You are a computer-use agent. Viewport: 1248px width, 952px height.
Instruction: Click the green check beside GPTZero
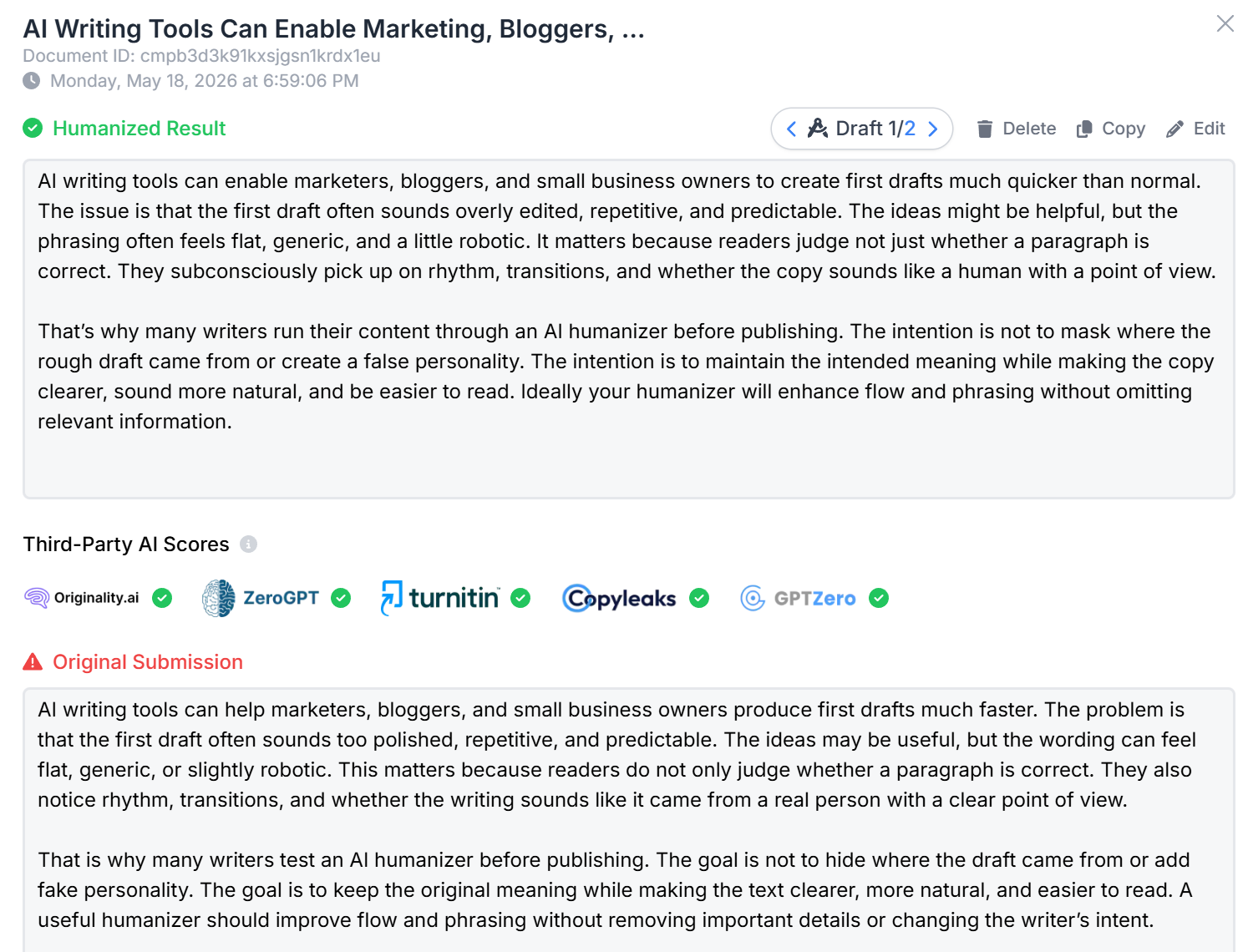879,598
